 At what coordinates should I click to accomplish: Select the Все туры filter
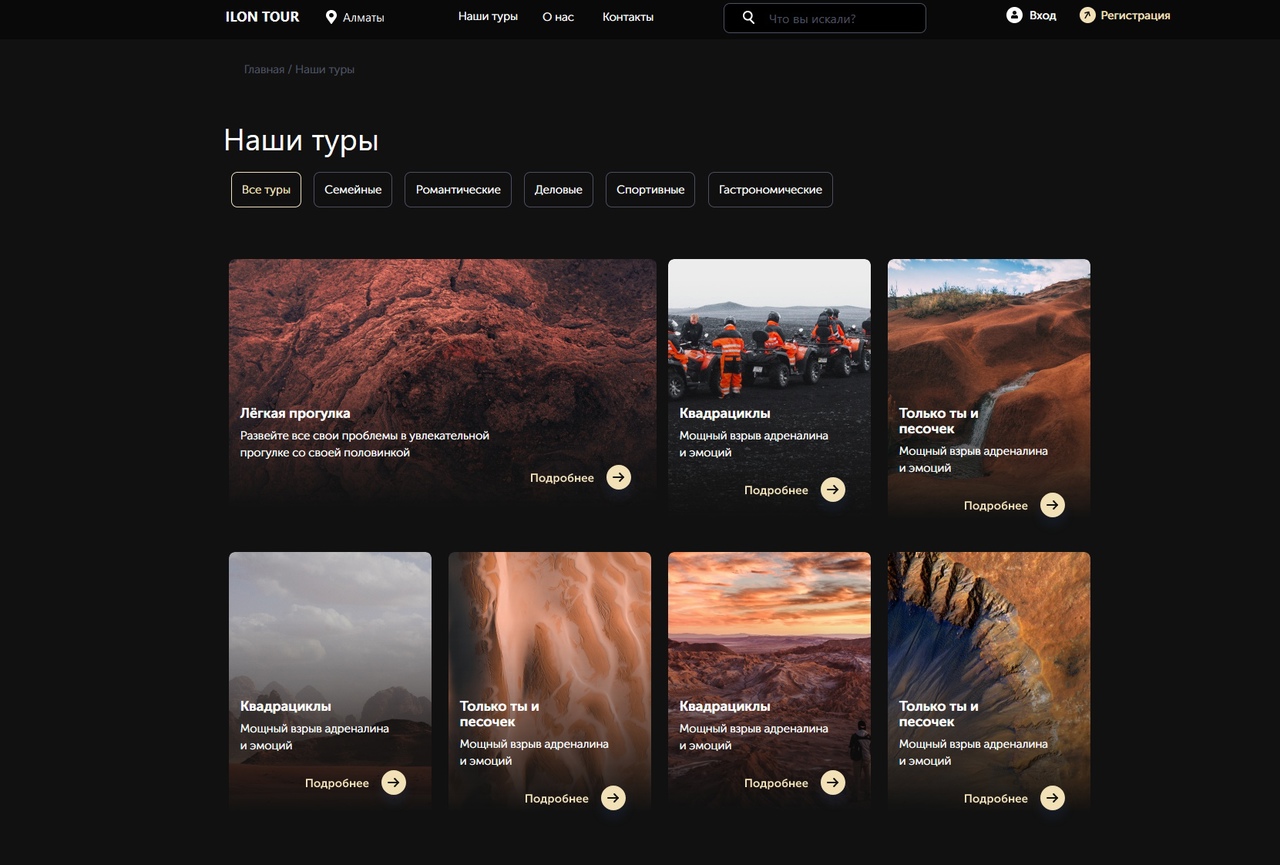click(266, 189)
